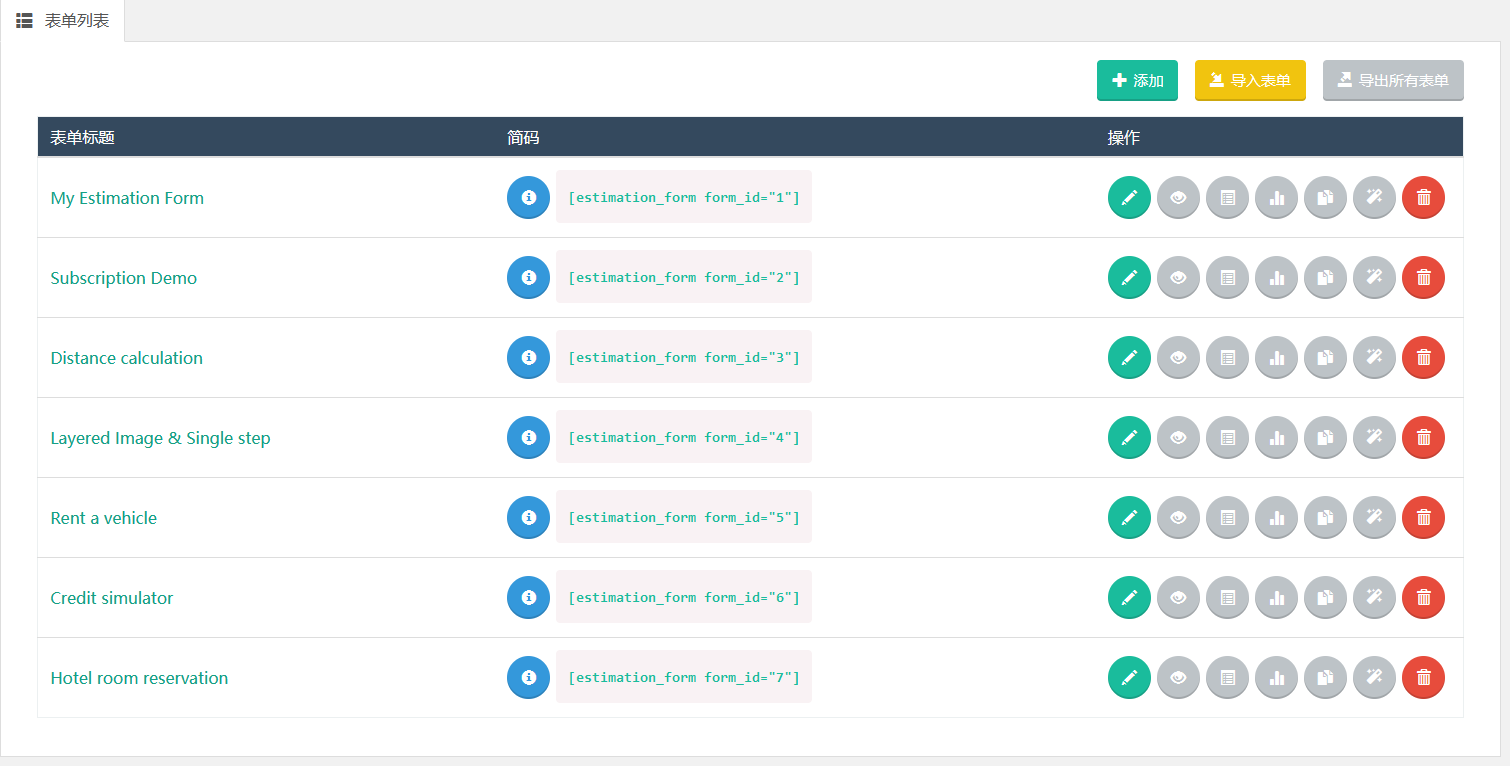Select shortcode [estimation_form form_id="4"]
This screenshot has height=766, width=1510.
(684, 437)
